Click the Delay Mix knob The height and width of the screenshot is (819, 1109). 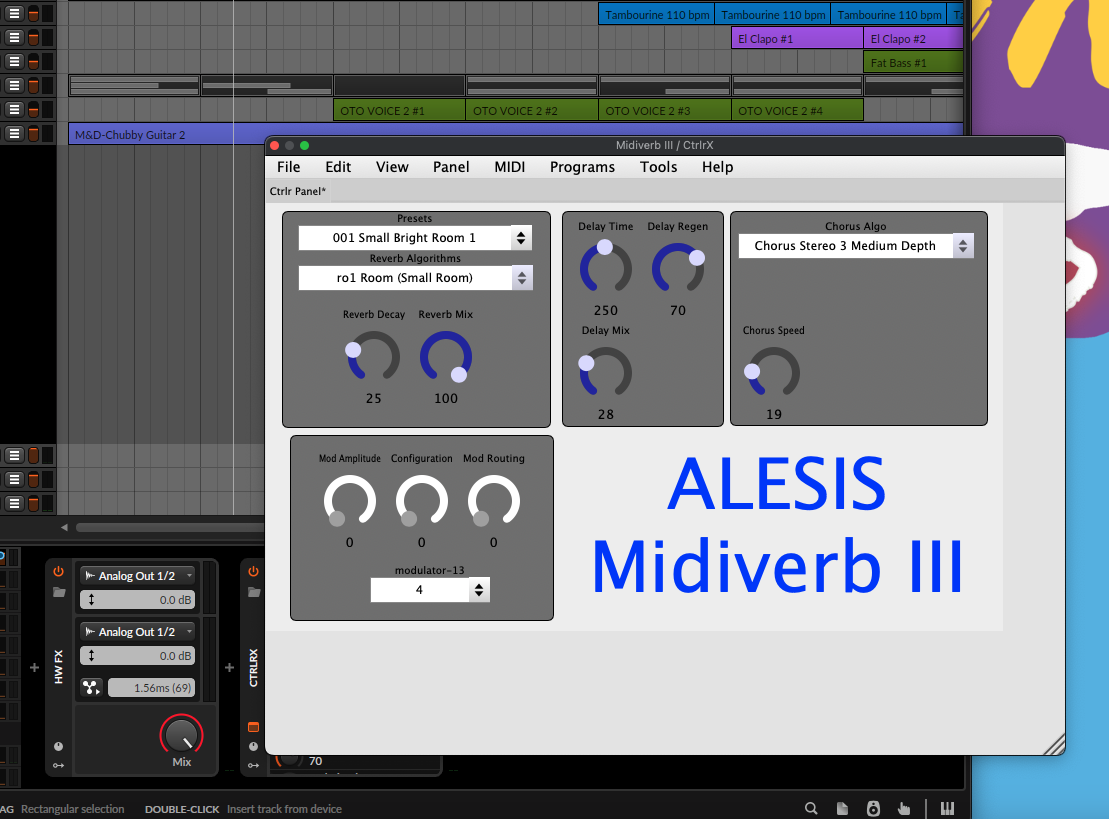(605, 373)
